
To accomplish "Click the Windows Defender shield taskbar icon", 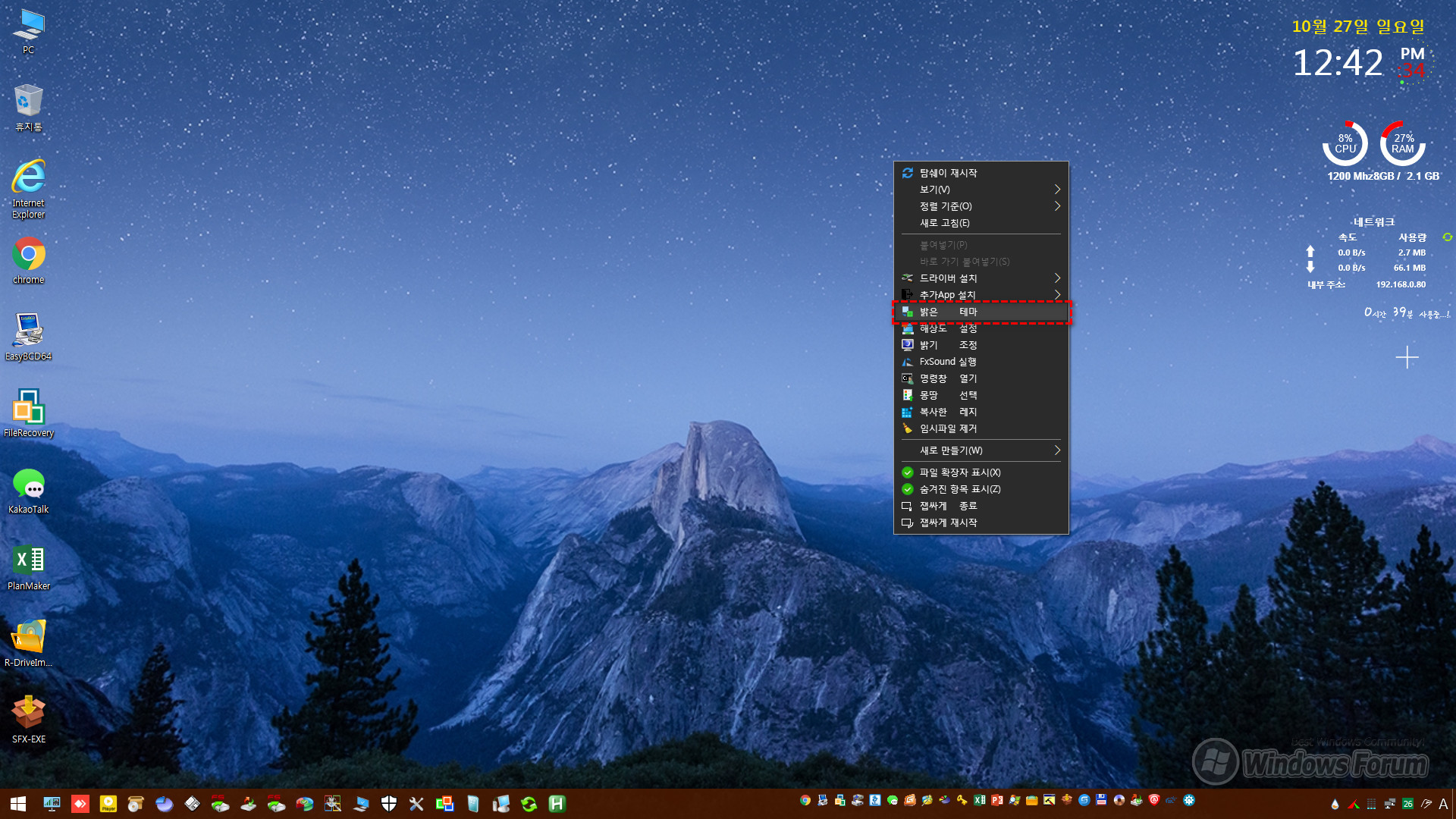I will tap(389, 804).
